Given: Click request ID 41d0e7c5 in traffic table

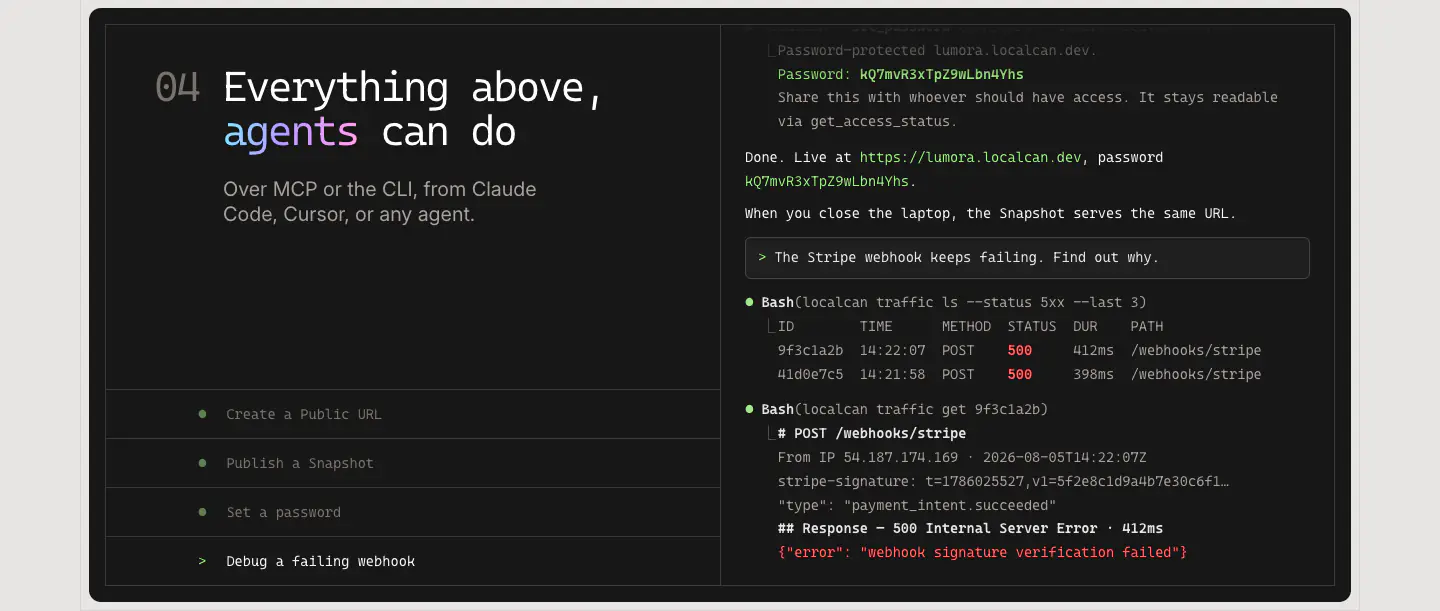Looking at the screenshot, I should pos(810,375).
